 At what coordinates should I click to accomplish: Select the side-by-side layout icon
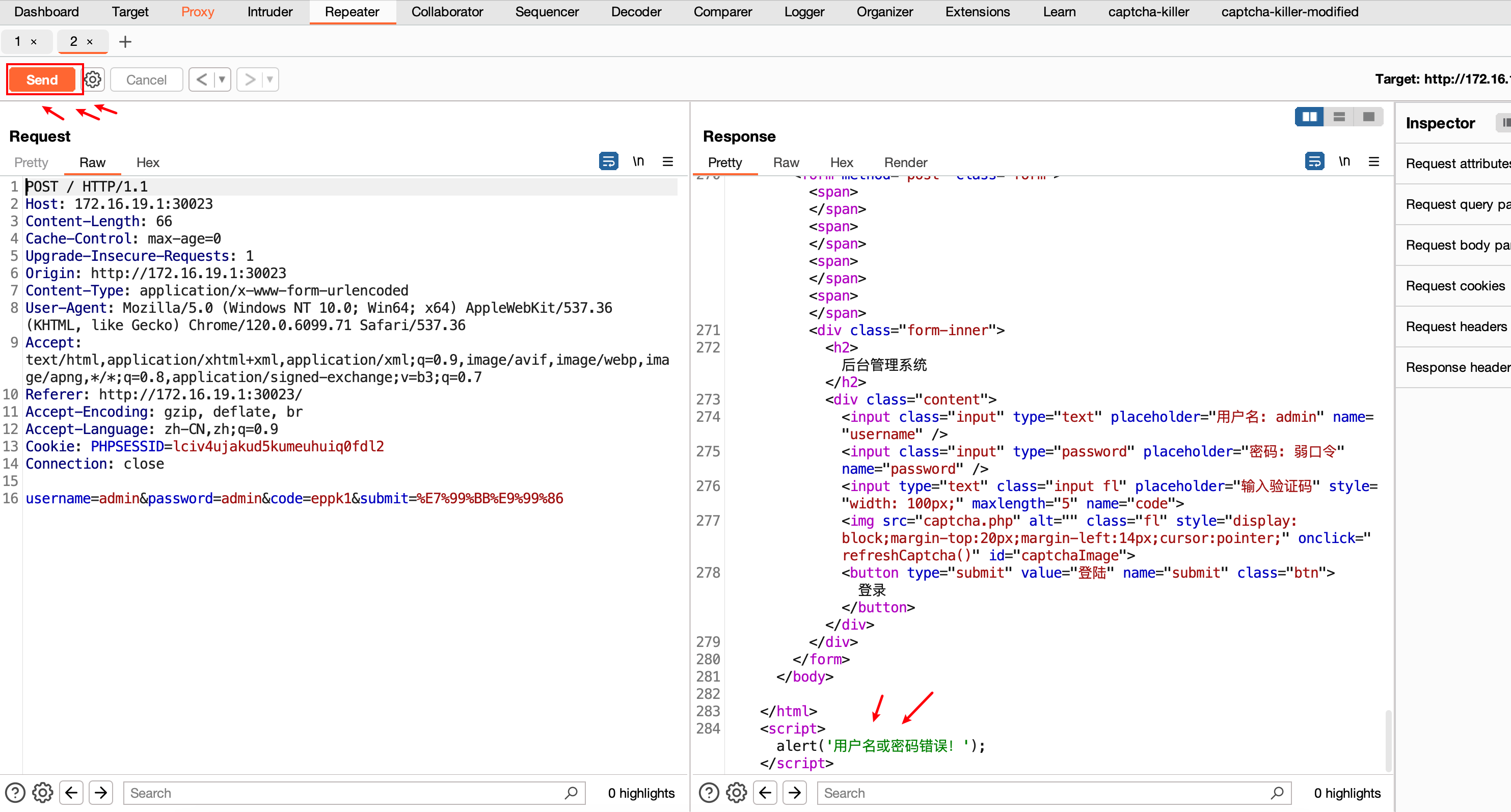pos(1309,117)
